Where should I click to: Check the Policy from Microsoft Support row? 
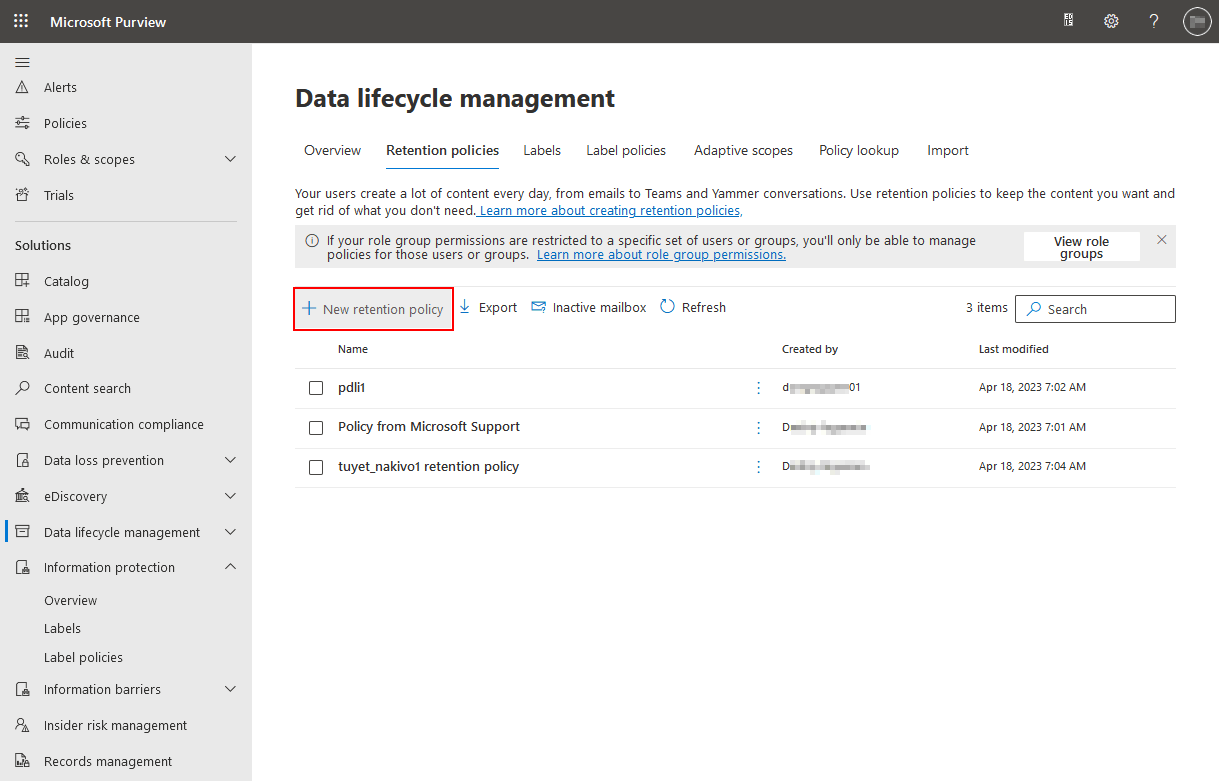(x=316, y=427)
